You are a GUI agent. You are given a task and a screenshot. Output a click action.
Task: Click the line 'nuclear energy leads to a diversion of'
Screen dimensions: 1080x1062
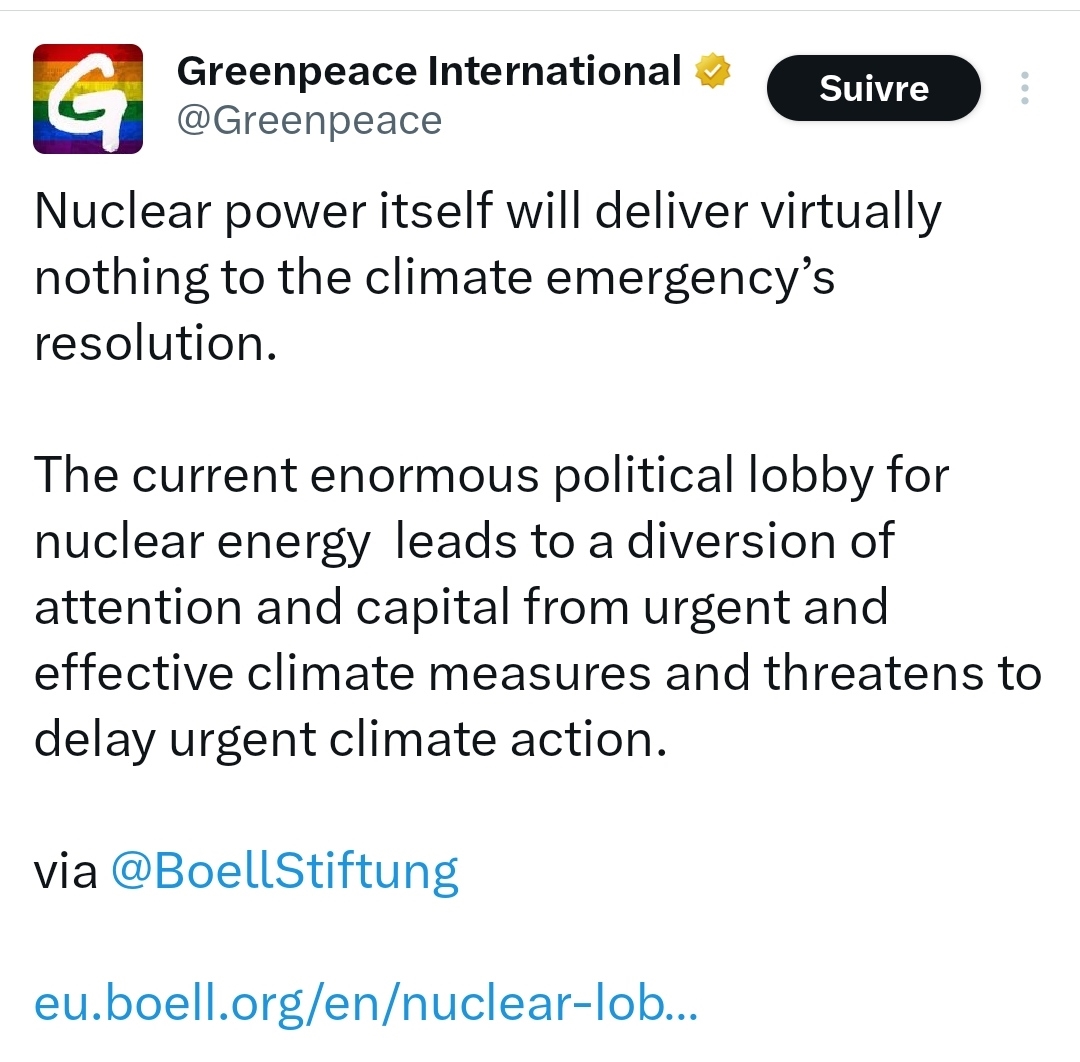point(464,541)
